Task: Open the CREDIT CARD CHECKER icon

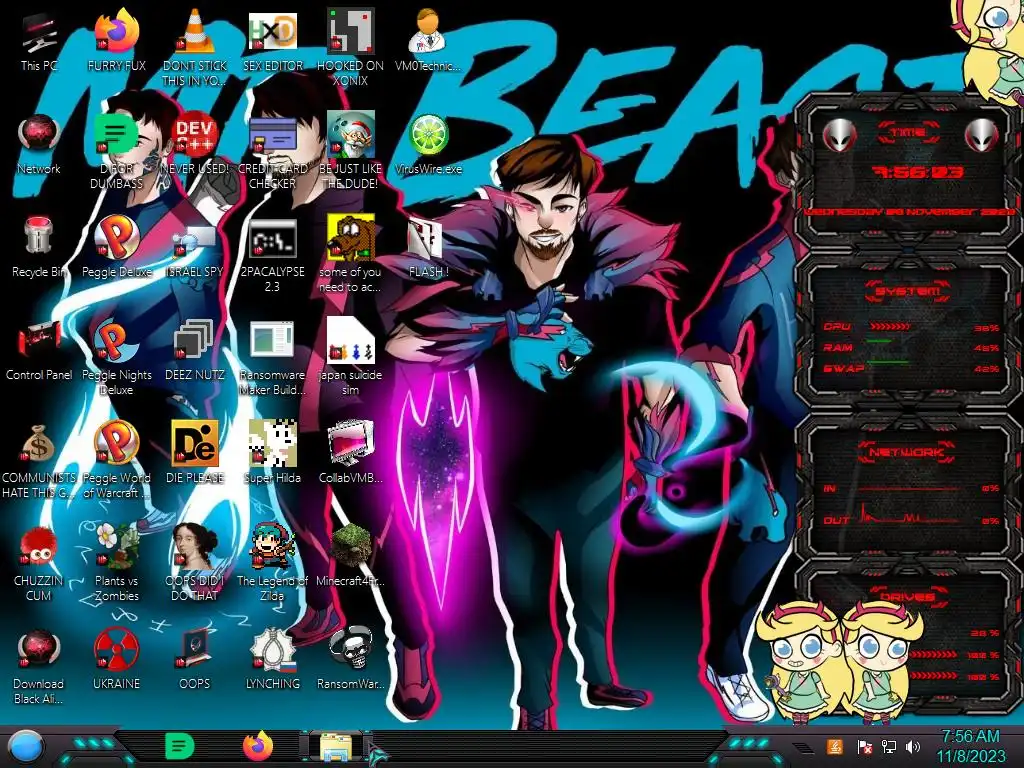Action: tap(272, 152)
